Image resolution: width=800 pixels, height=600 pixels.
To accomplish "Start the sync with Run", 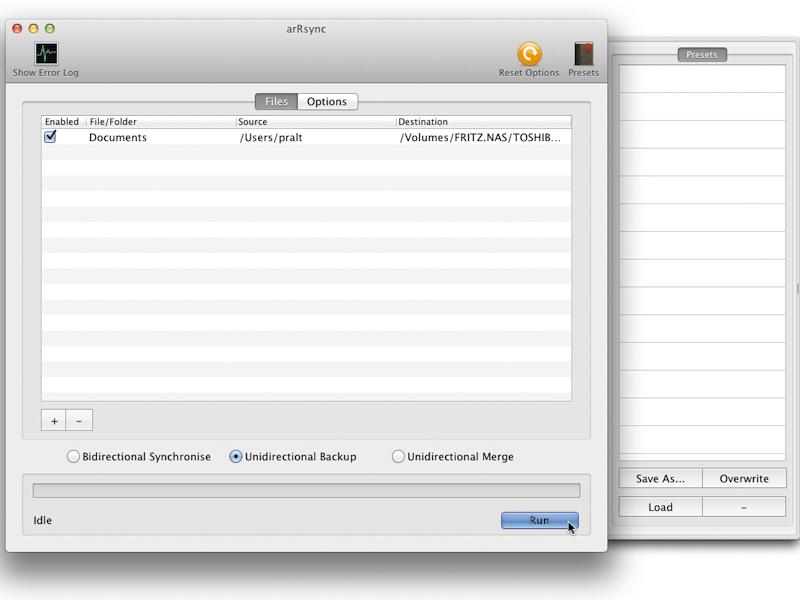I will tap(539, 520).
